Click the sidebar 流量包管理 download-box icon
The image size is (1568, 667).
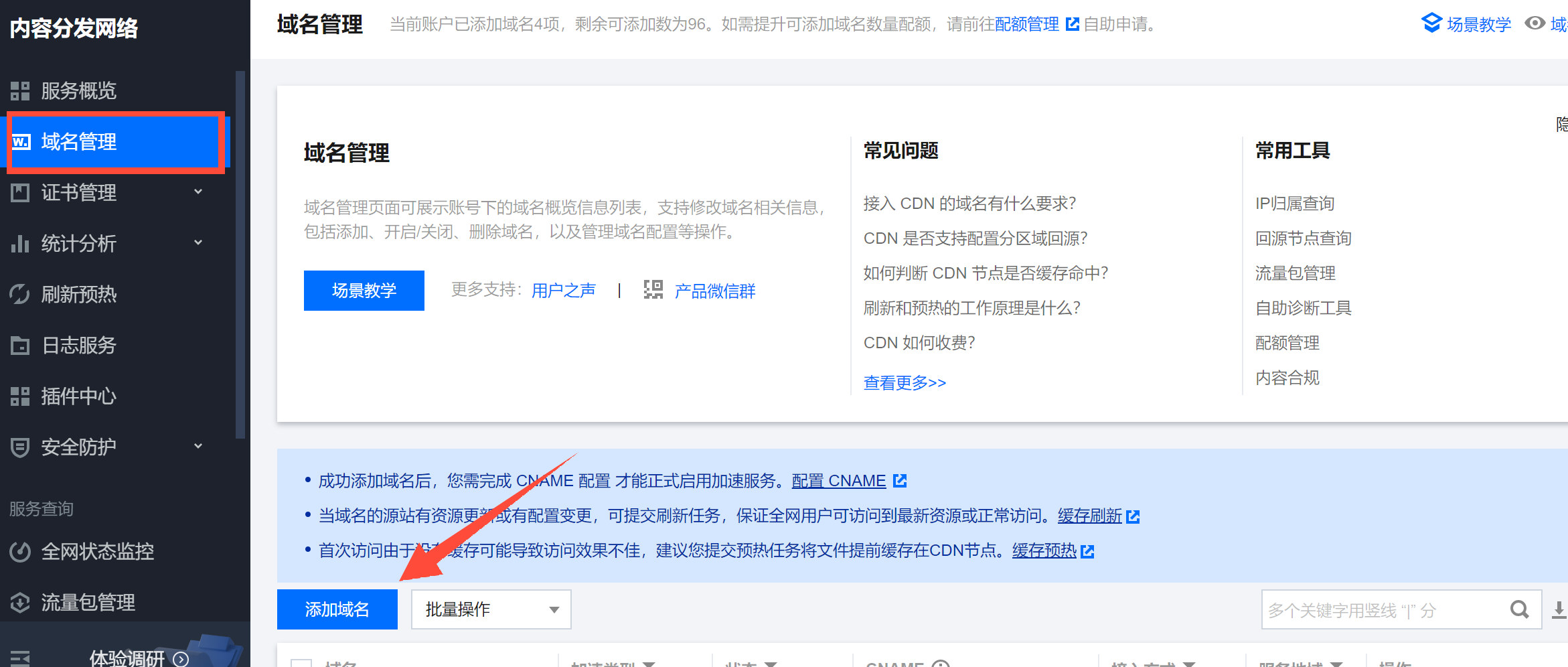coord(20,602)
